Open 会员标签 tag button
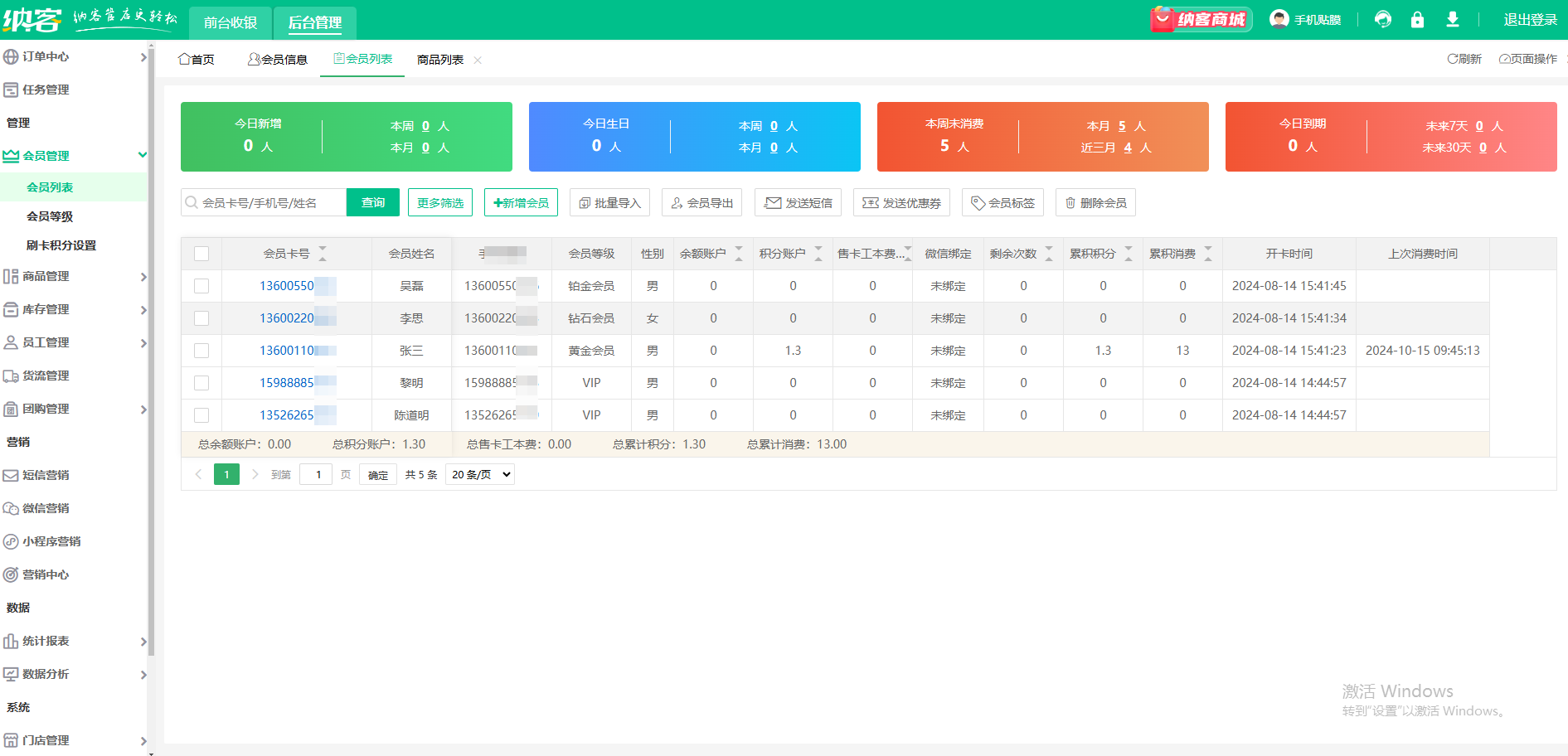Image resolution: width=1568 pixels, height=756 pixels. point(1002,203)
